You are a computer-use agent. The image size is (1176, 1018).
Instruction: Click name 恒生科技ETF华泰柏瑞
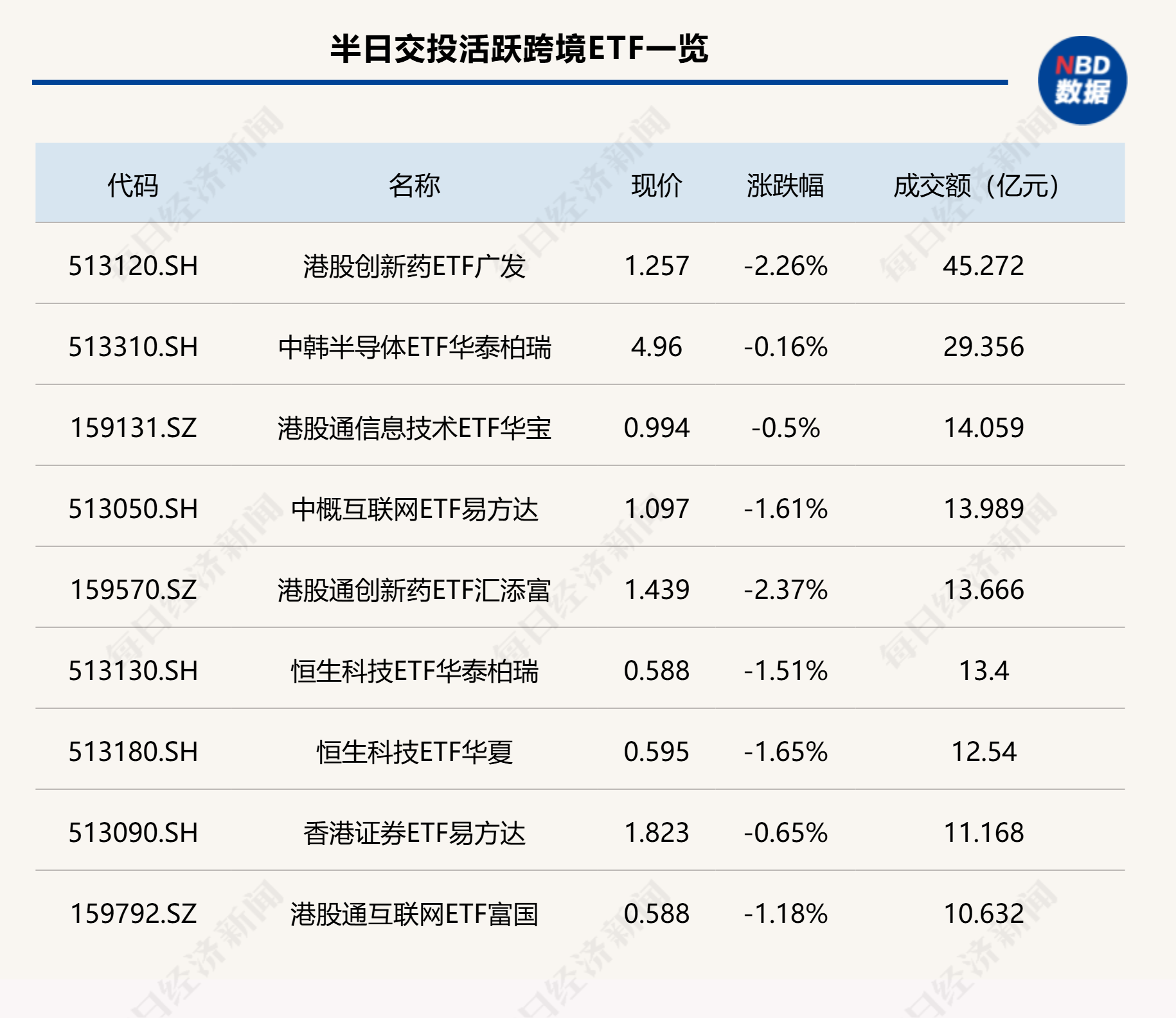click(414, 671)
